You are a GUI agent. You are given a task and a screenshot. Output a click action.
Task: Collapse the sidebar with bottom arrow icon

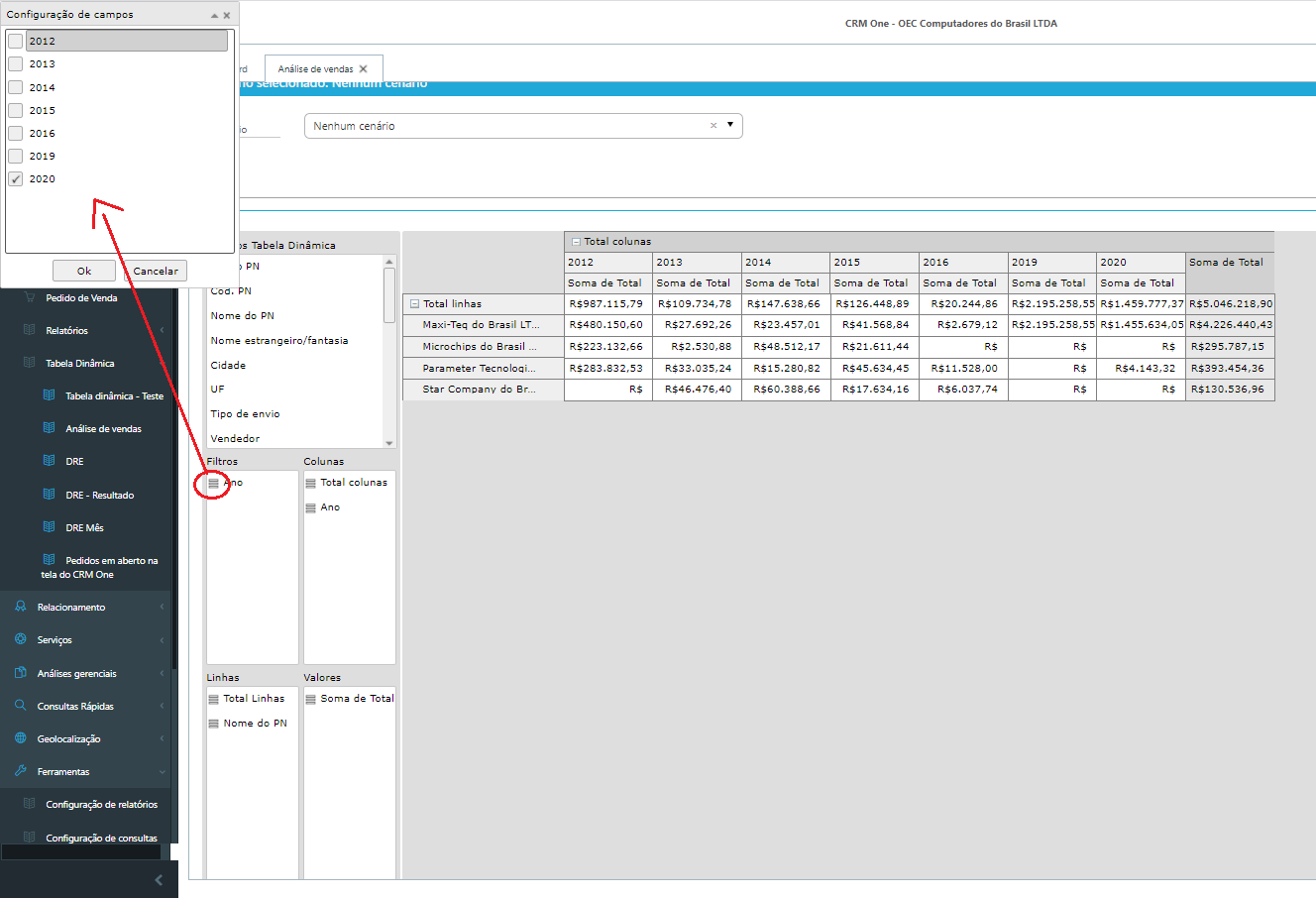click(x=160, y=880)
